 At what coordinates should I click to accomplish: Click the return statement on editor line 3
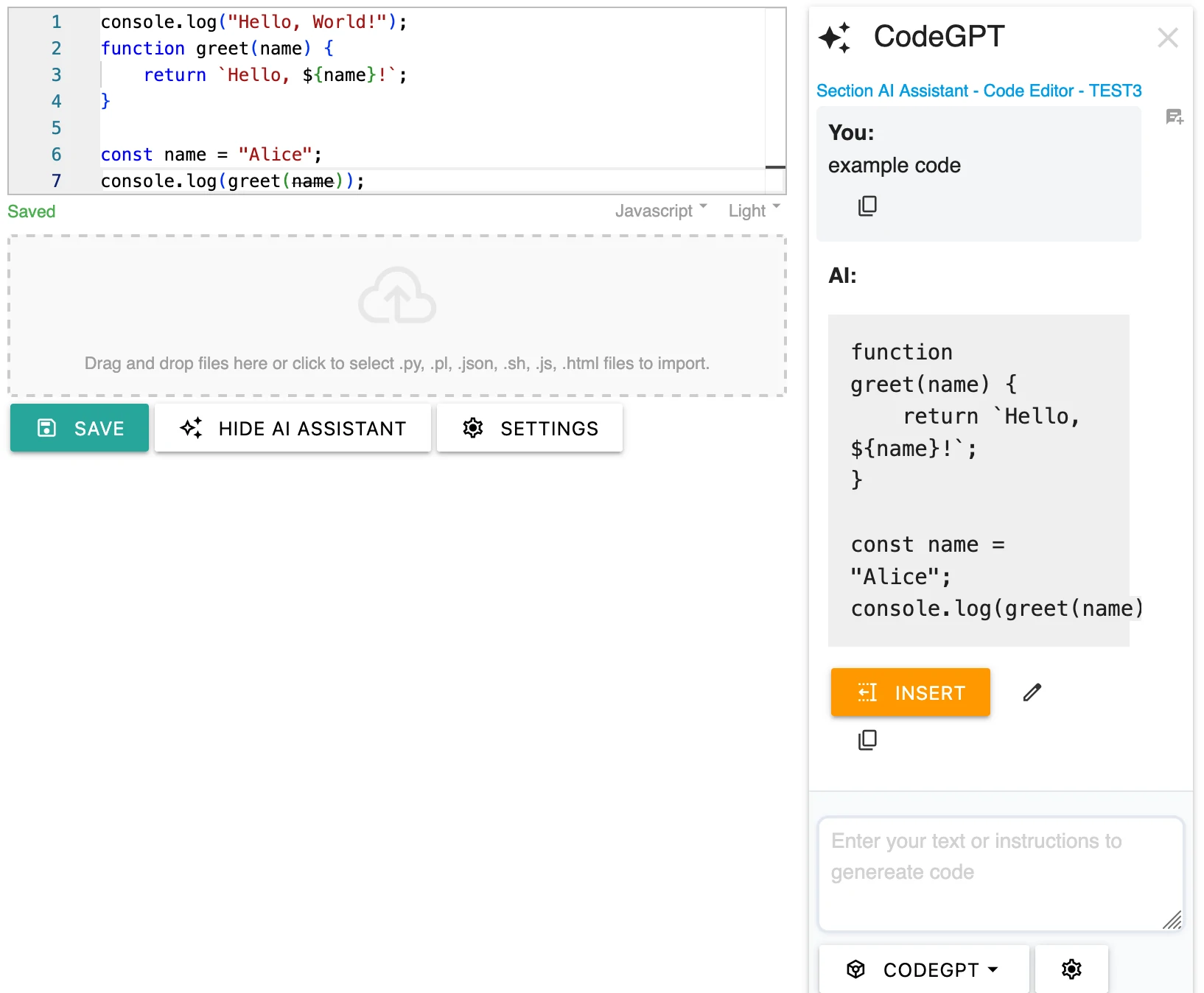(x=275, y=75)
